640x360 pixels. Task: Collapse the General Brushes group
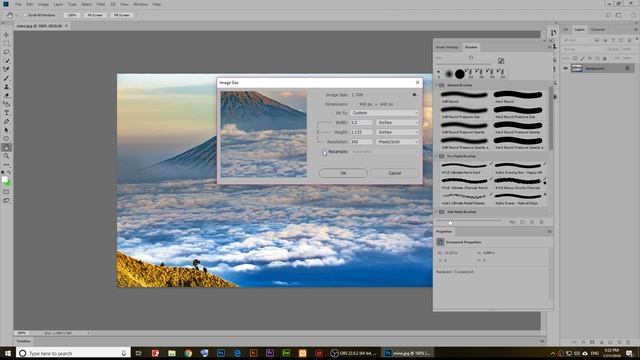(436, 85)
